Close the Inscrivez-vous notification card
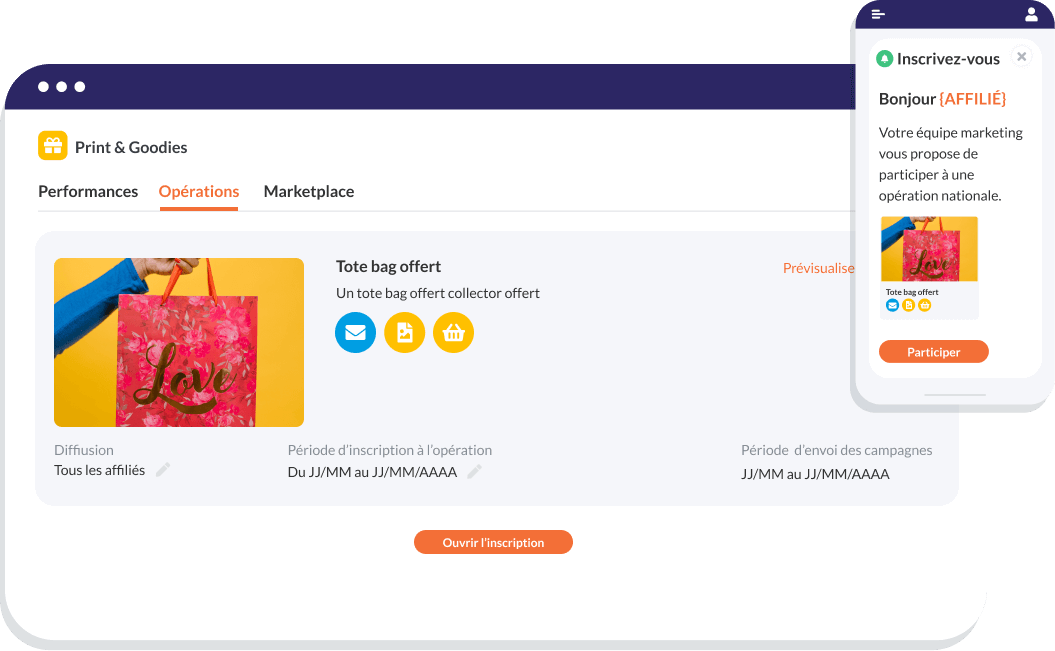Image resolution: width=1055 pixels, height=651 pixels. (x=1021, y=56)
